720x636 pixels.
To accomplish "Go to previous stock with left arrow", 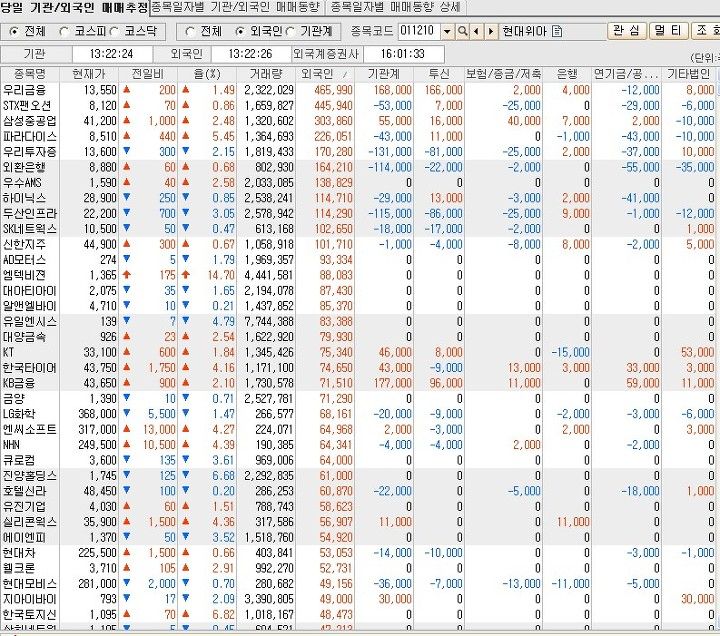I will (x=476, y=31).
